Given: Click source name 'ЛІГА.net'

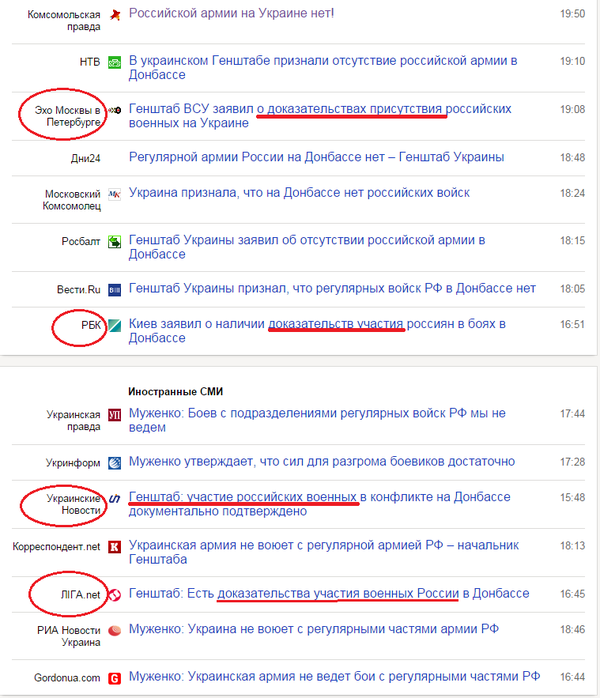Looking at the screenshot, I should coord(81,595).
